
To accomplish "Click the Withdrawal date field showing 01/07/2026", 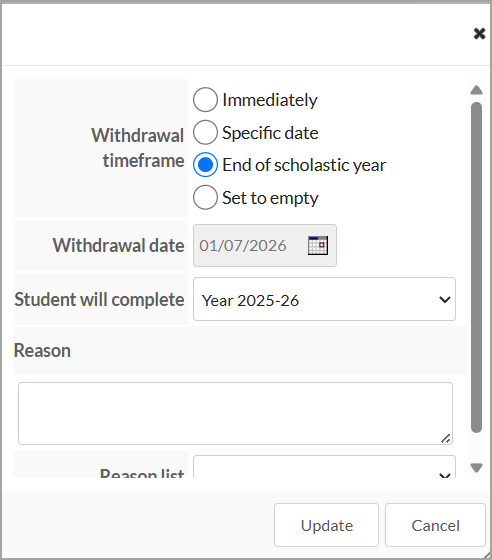I will click(265, 245).
